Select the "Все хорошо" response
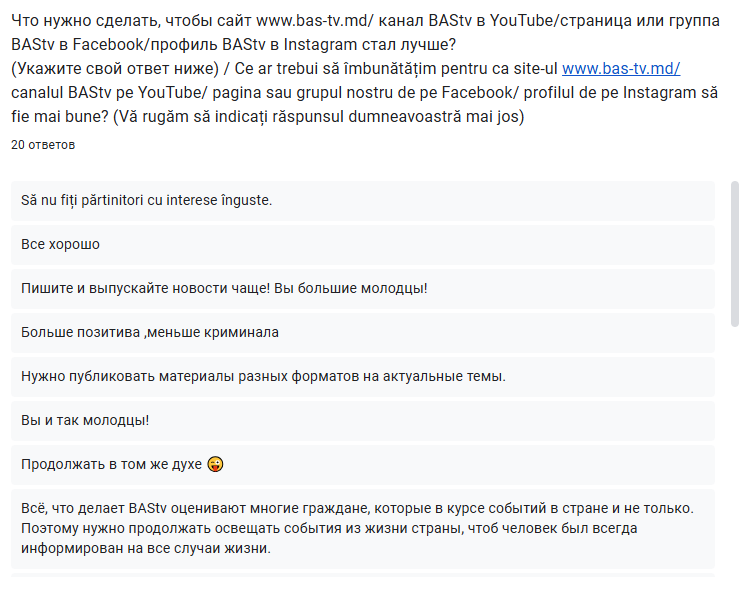Image resolution: width=748 pixels, height=591 pixels. 61,244
